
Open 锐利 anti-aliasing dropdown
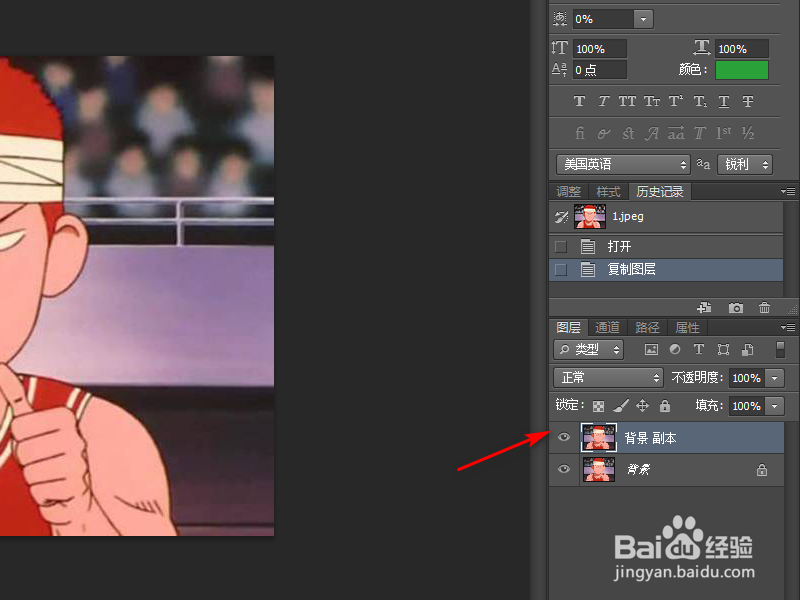point(744,164)
